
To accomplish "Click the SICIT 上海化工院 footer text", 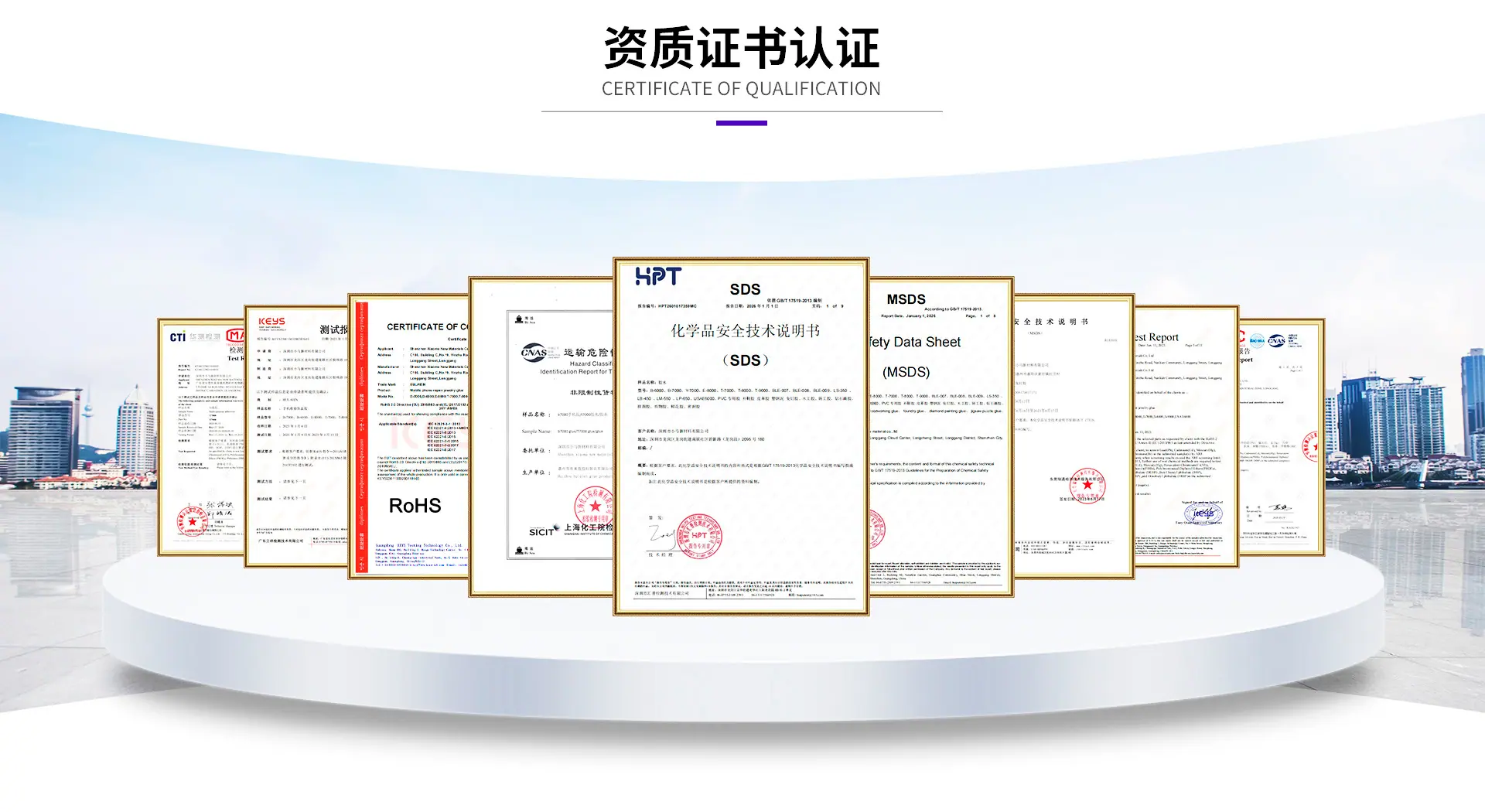I will (571, 530).
